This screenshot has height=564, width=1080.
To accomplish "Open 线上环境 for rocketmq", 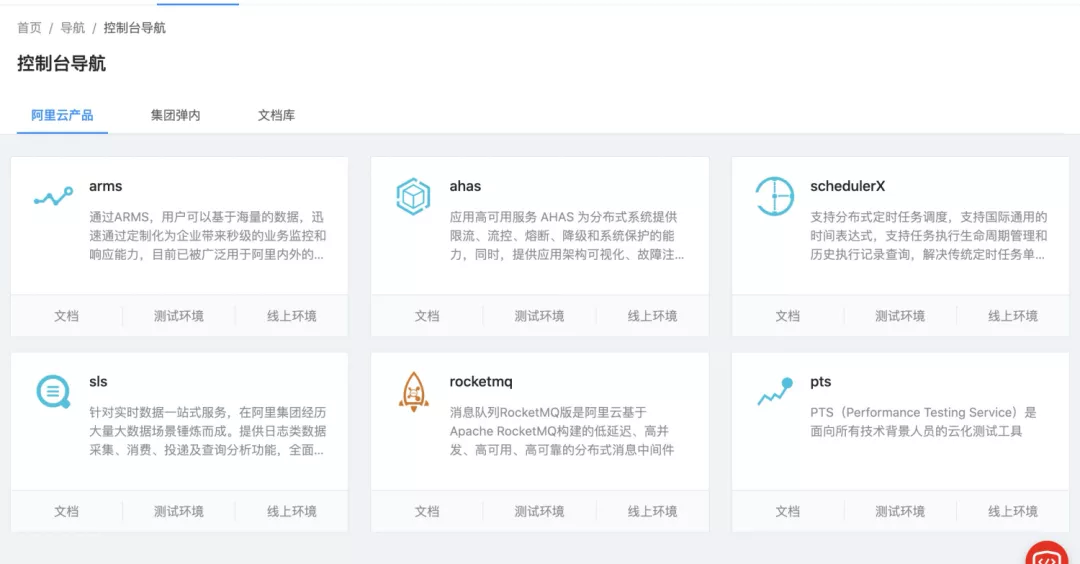I will click(652, 512).
